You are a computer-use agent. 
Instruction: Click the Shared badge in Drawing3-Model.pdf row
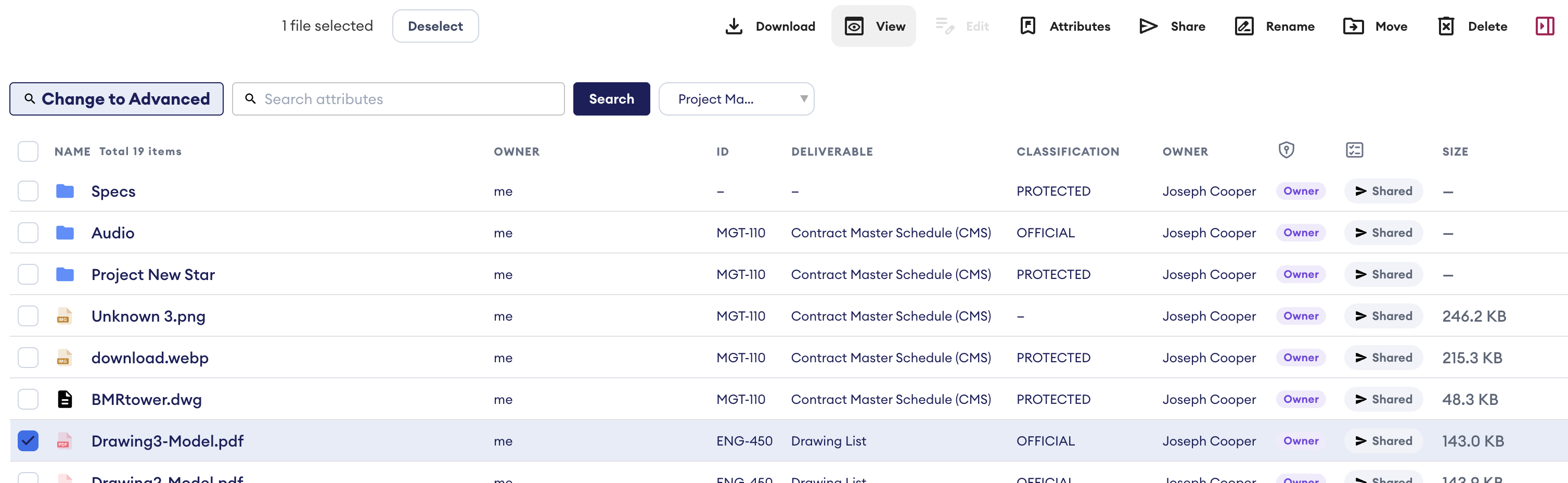pyautogui.click(x=1383, y=441)
